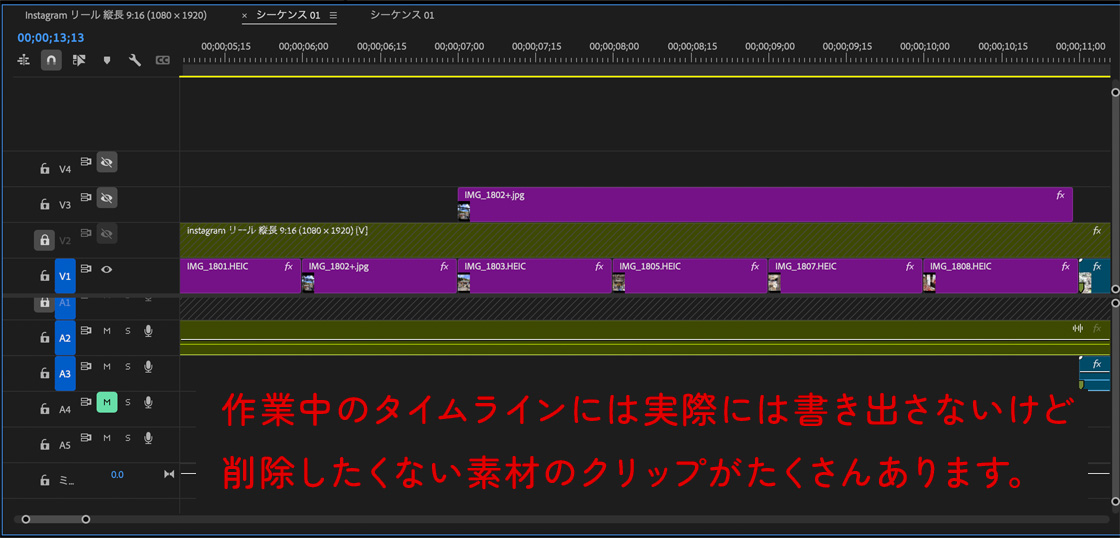Click the CC caption track icon
Viewport: 1120px width, 538px height.
click(x=162, y=60)
